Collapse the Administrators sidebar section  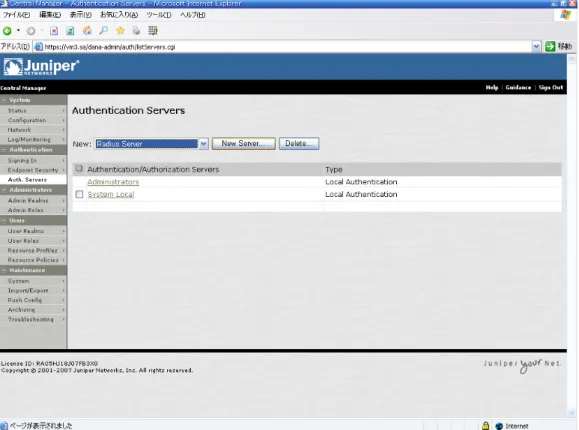point(4,190)
